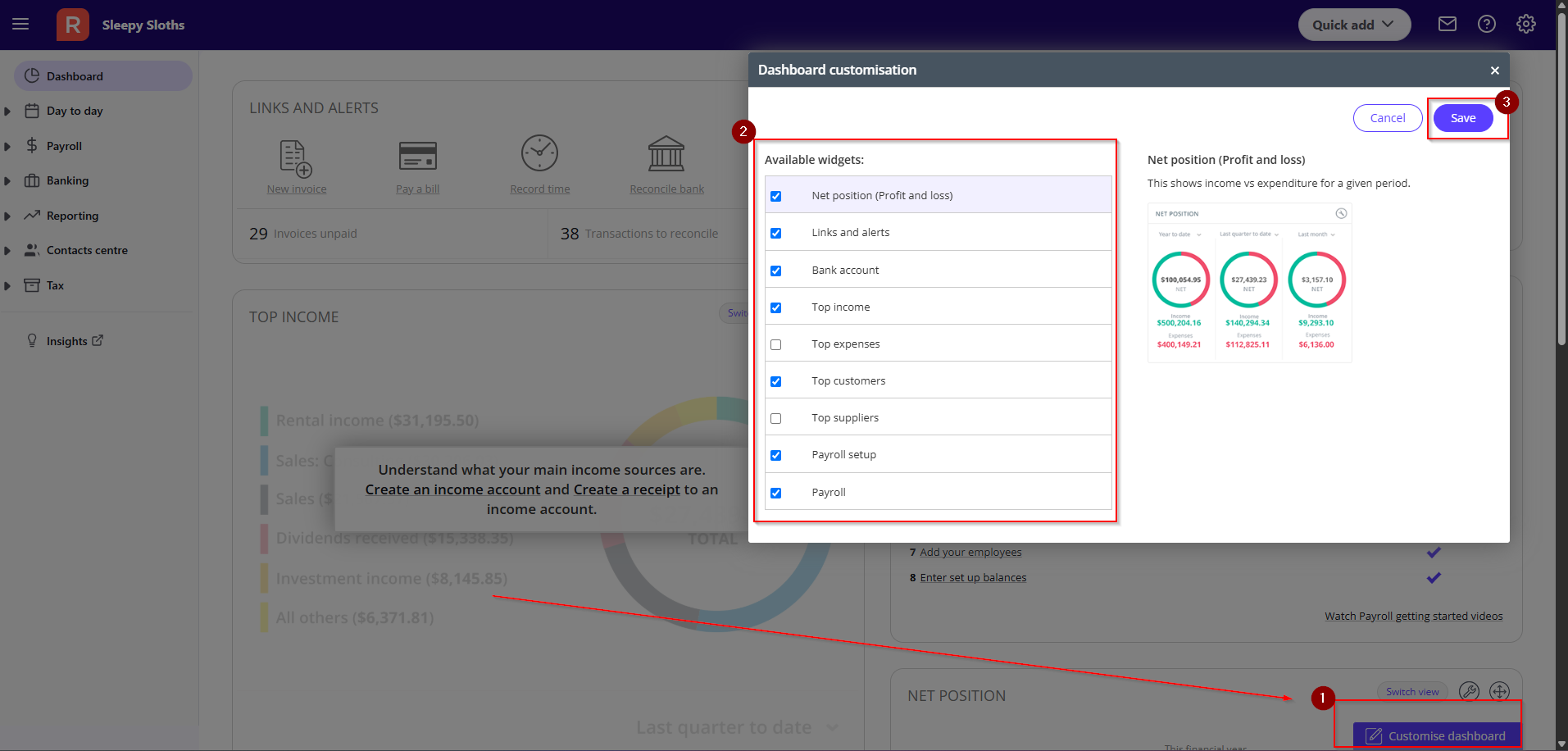This screenshot has height=751, width=1568.
Task: Click the Save button
Action: click(x=1463, y=118)
